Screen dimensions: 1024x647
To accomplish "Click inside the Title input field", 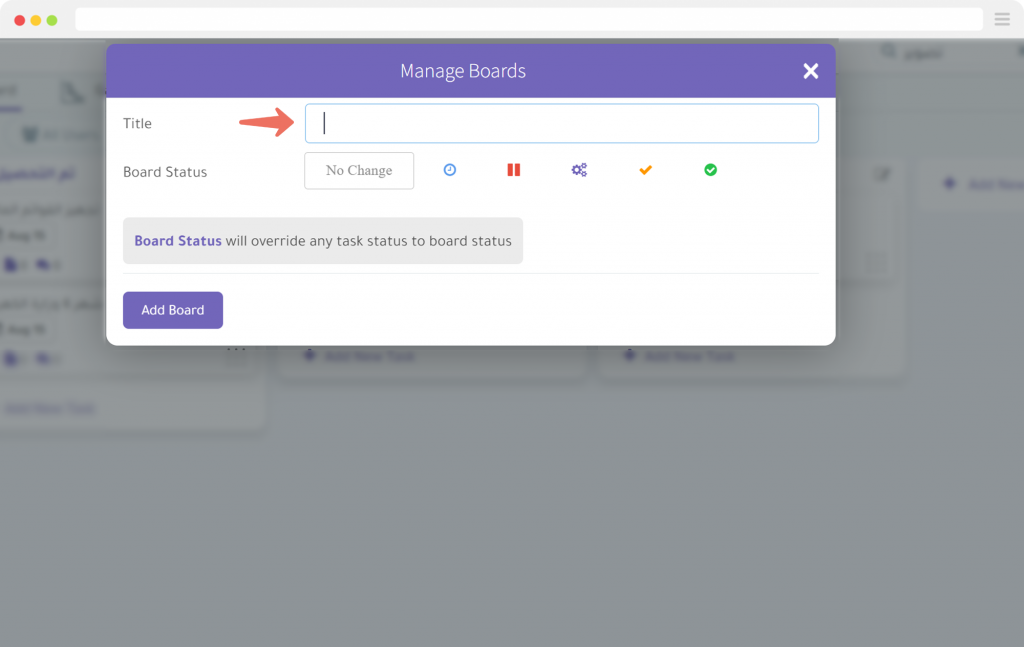I will coord(560,122).
